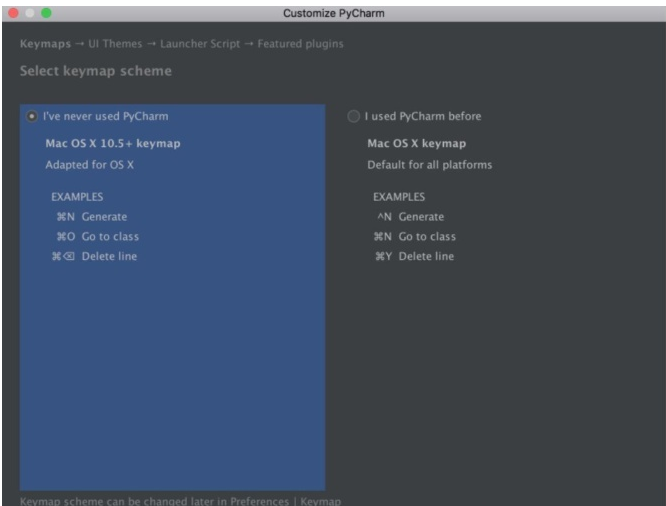Select "I've never used PyCharm" radio button

(32, 116)
